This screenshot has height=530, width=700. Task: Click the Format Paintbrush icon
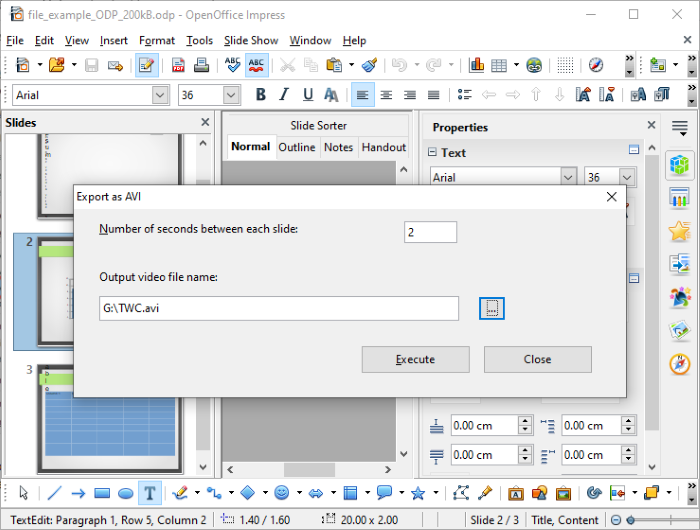point(369,65)
